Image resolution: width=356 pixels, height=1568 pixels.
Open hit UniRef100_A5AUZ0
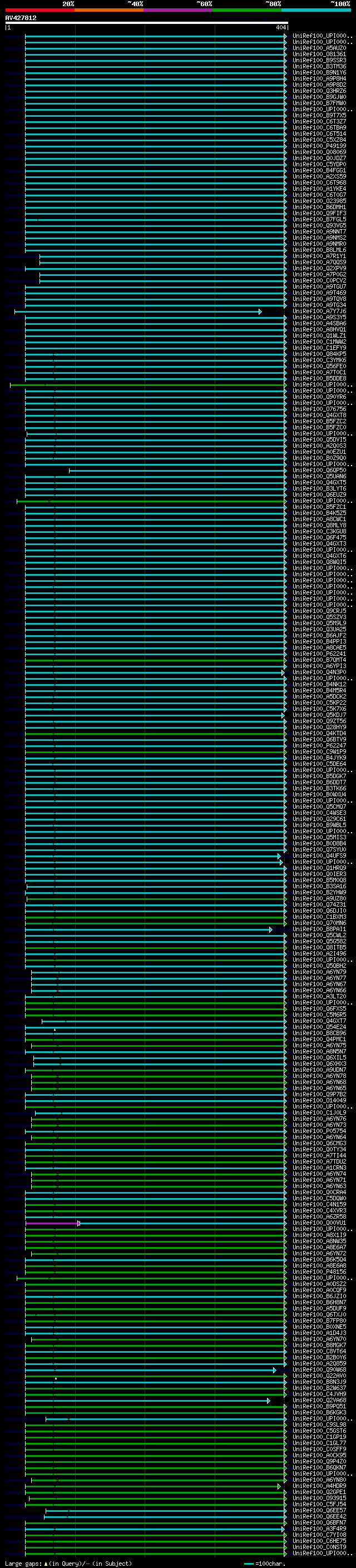coord(319,48)
